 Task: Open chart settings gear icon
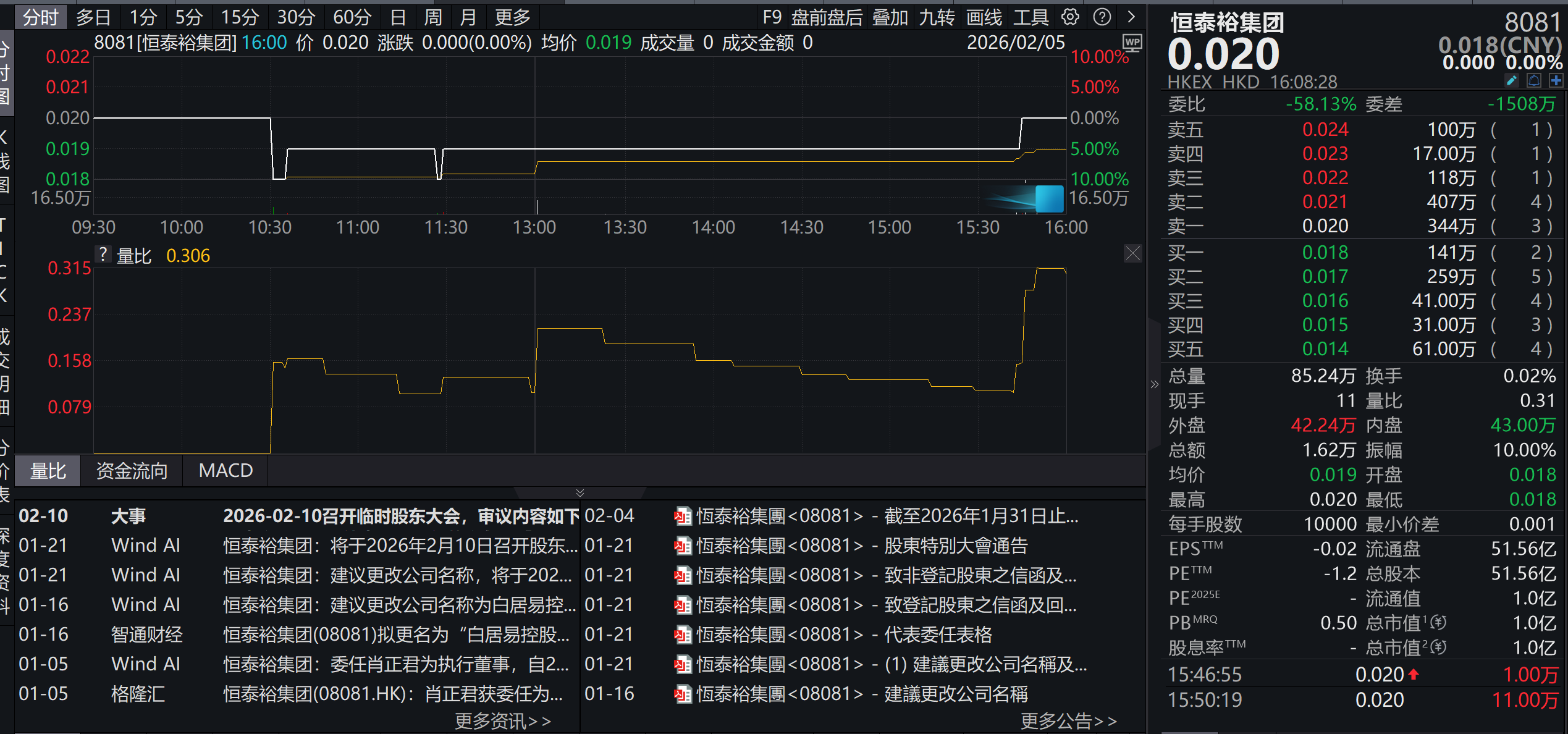(x=1070, y=17)
